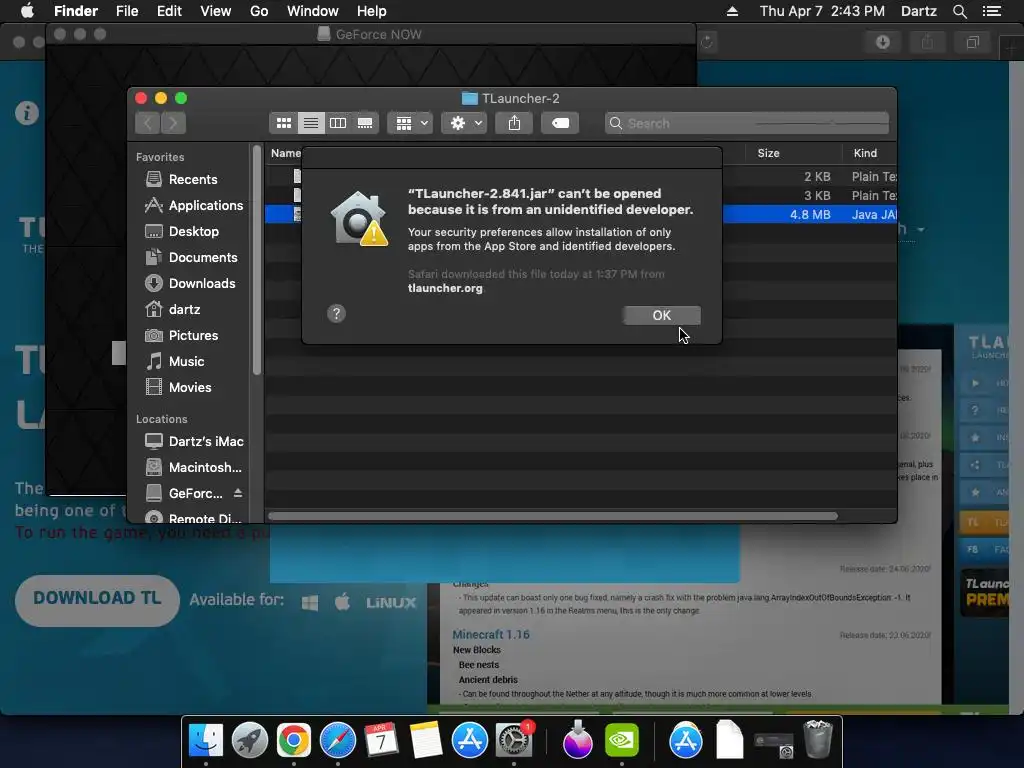
Task: Open the Help menu
Action: tap(372, 11)
